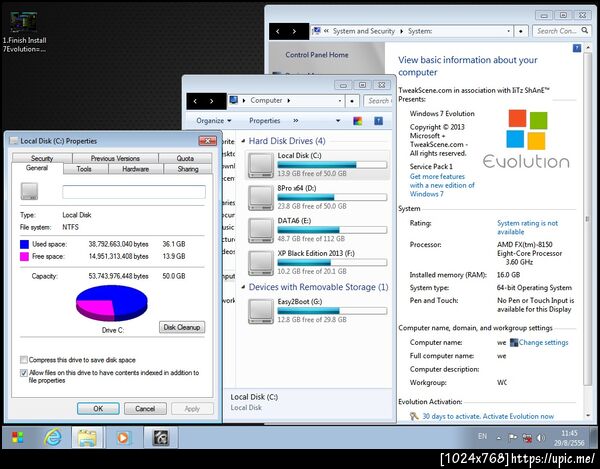Click the Back arrow in System window
This screenshot has width=600, height=469.
tap(278, 31)
